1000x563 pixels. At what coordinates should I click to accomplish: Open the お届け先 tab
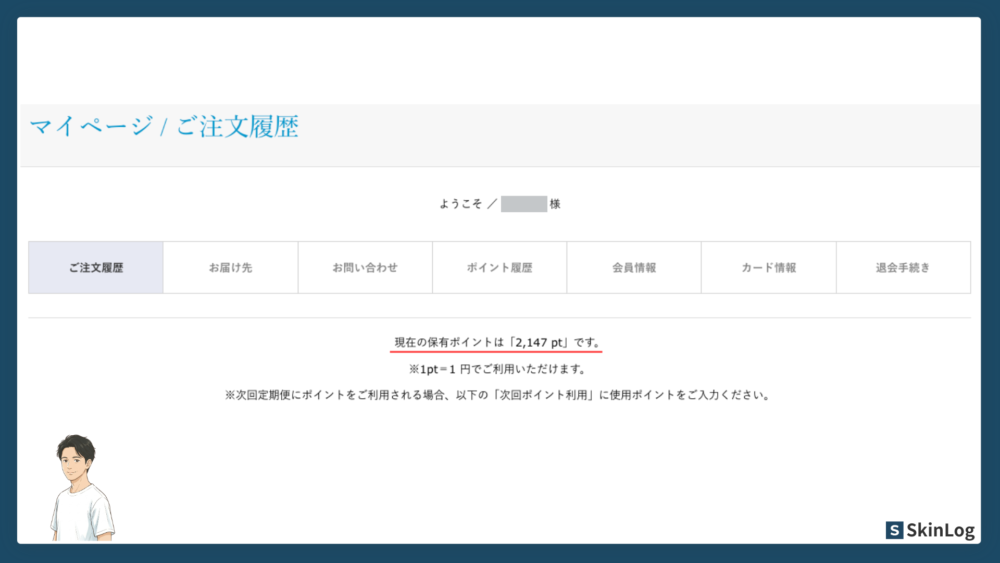tap(230, 268)
